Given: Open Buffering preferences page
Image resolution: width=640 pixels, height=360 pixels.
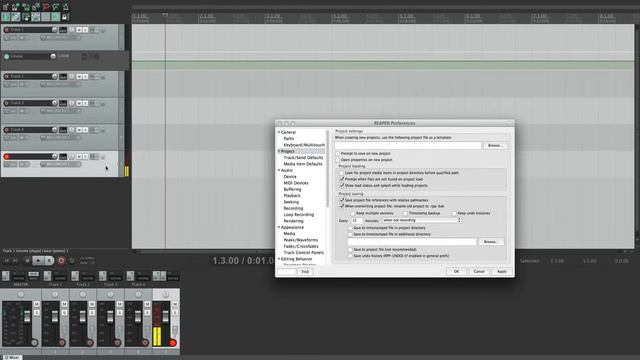Looking at the screenshot, I should (x=292, y=189).
